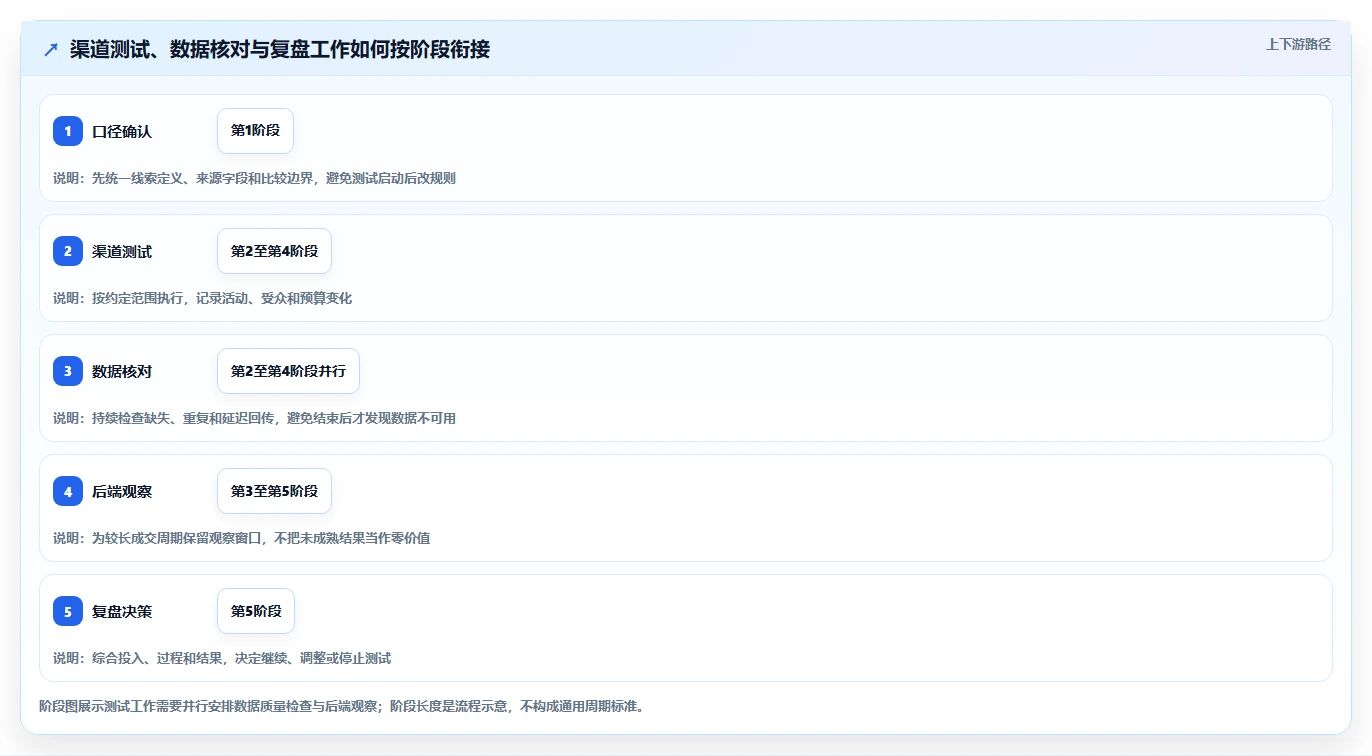Click the 第2至第4阶段 stage chip
This screenshot has height=756, width=1372.
pyautogui.click(x=274, y=251)
